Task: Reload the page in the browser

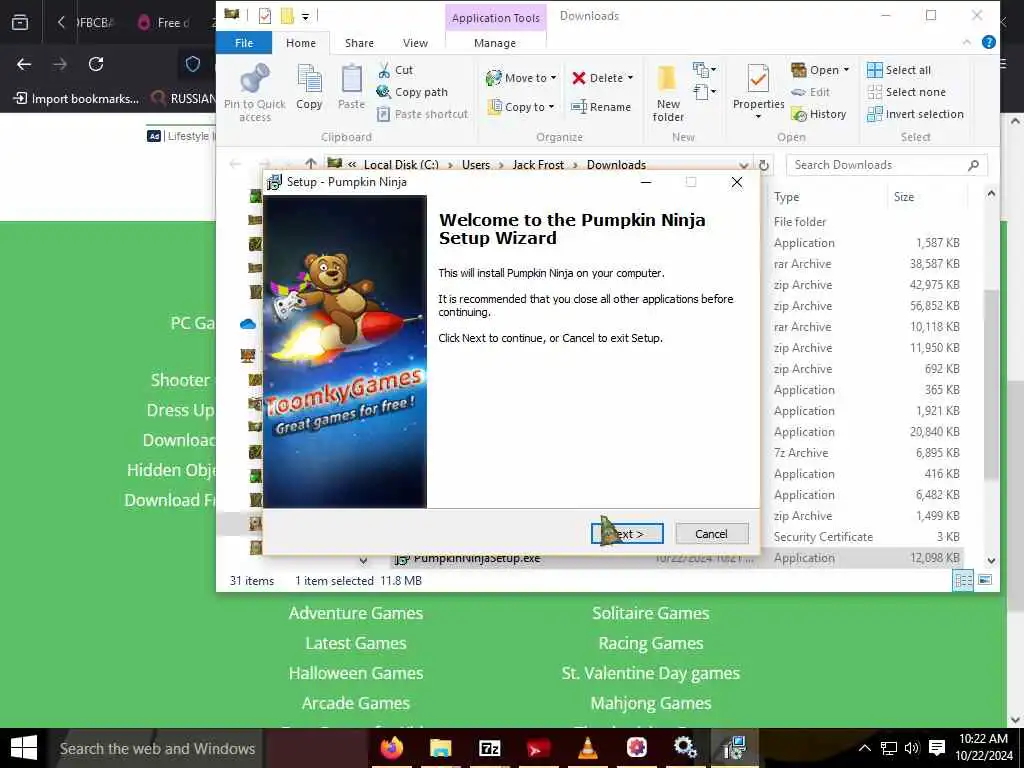Action: click(x=96, y=64)
